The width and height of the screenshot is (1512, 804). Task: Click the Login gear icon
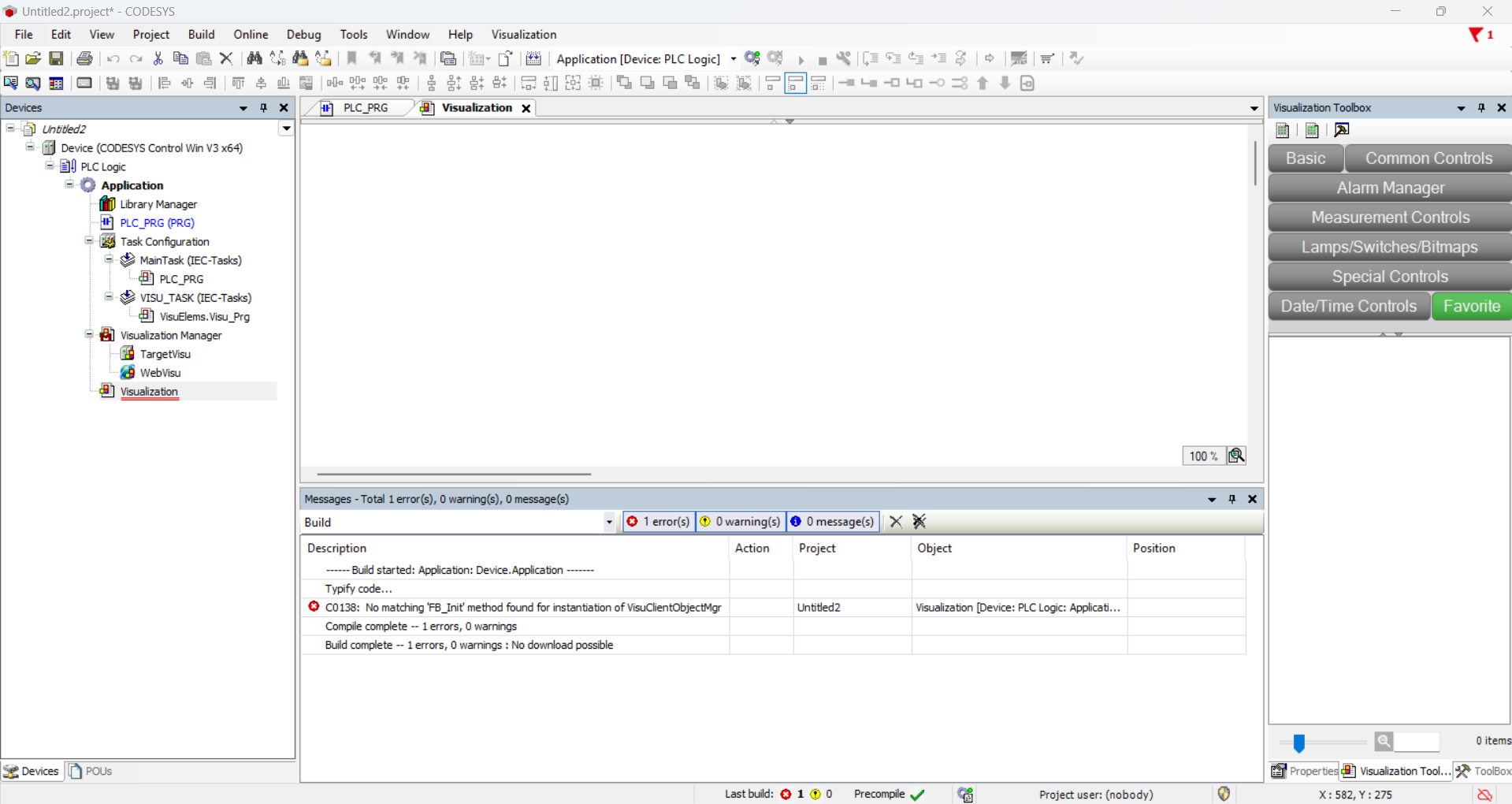coord(752,58)
